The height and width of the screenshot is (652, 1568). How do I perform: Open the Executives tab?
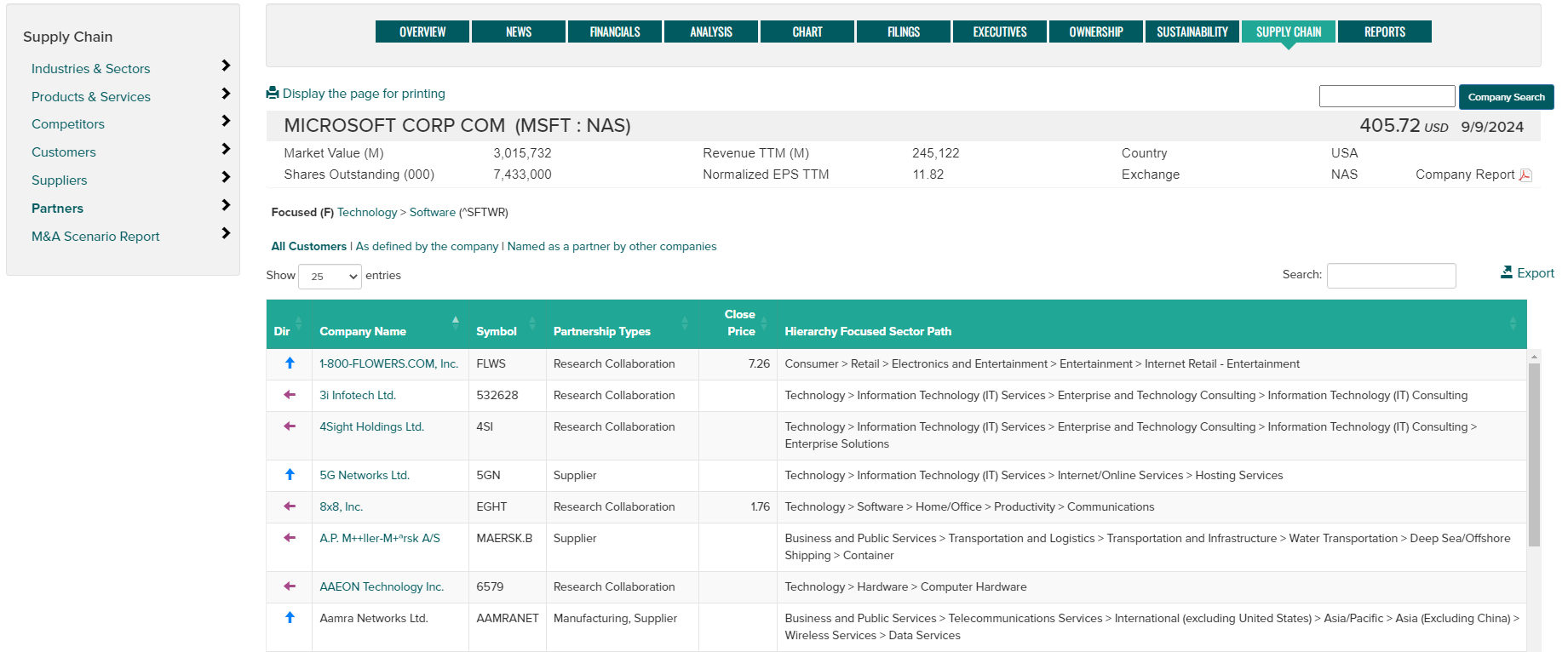click(x=1000, y=31)
